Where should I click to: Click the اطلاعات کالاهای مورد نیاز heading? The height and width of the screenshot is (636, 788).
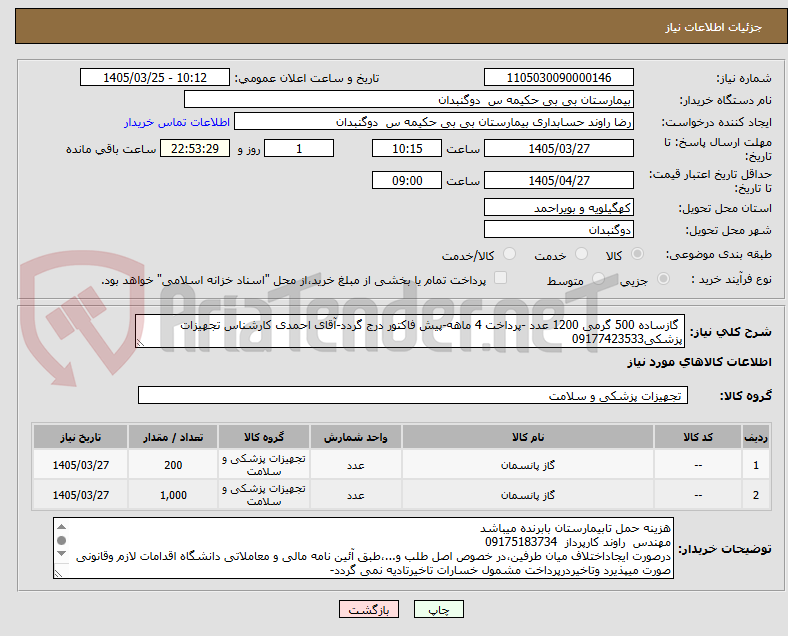pyautogui.click(x=699, y=362)
